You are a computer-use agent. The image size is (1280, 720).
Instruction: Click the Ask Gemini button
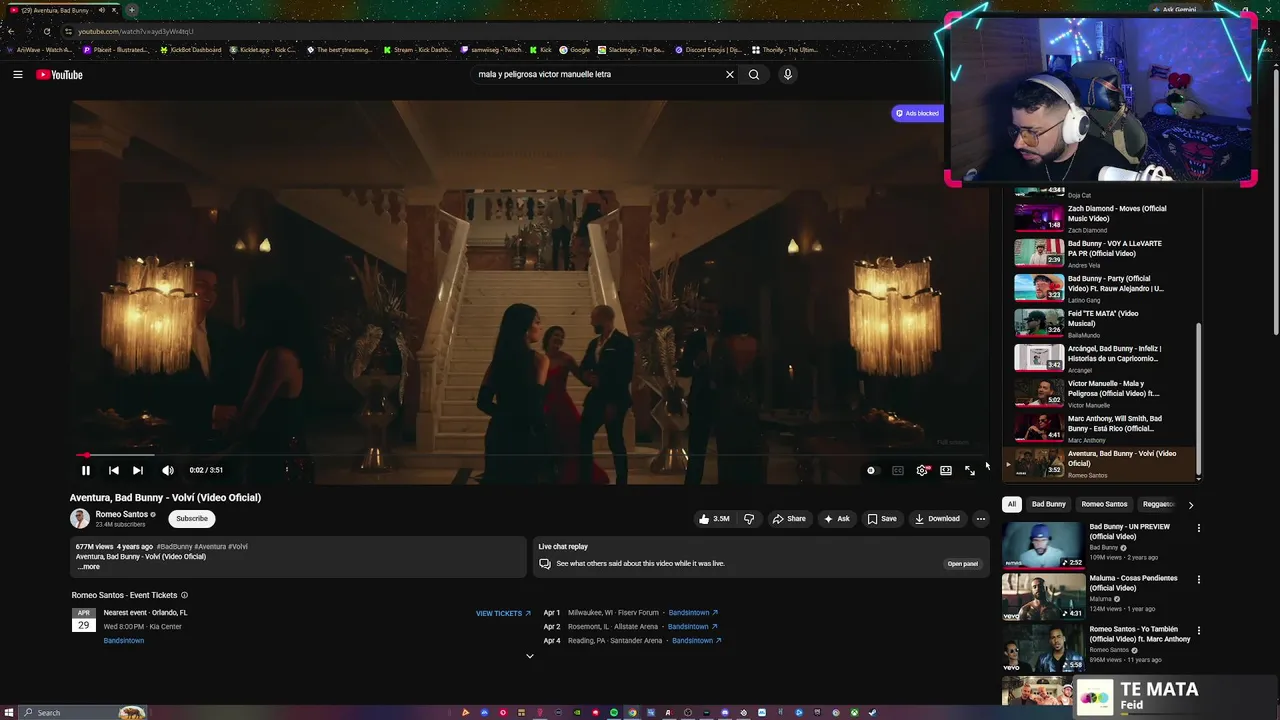(1175, 10)
